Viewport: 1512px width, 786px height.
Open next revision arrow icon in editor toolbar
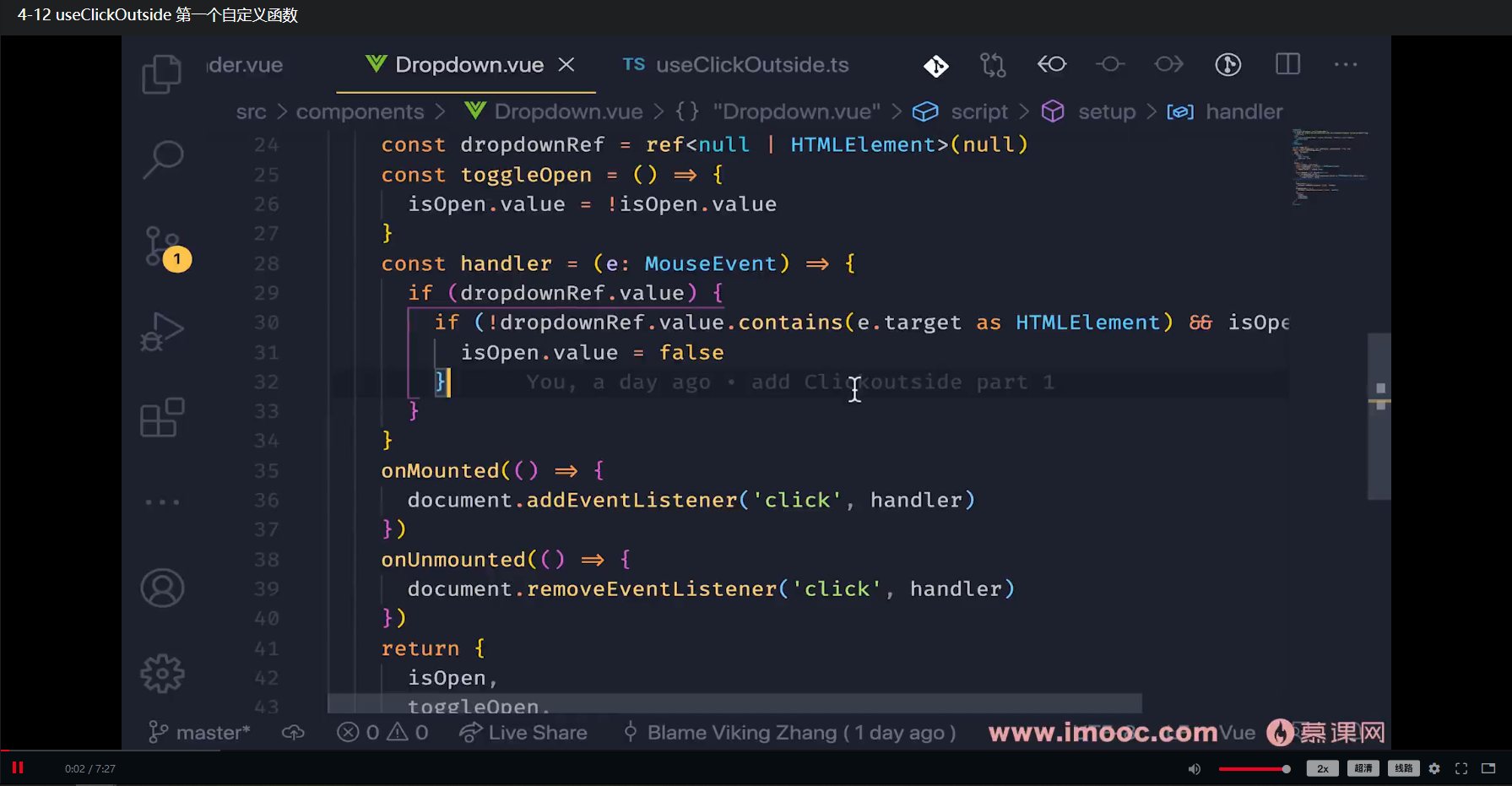point(1169,64)
